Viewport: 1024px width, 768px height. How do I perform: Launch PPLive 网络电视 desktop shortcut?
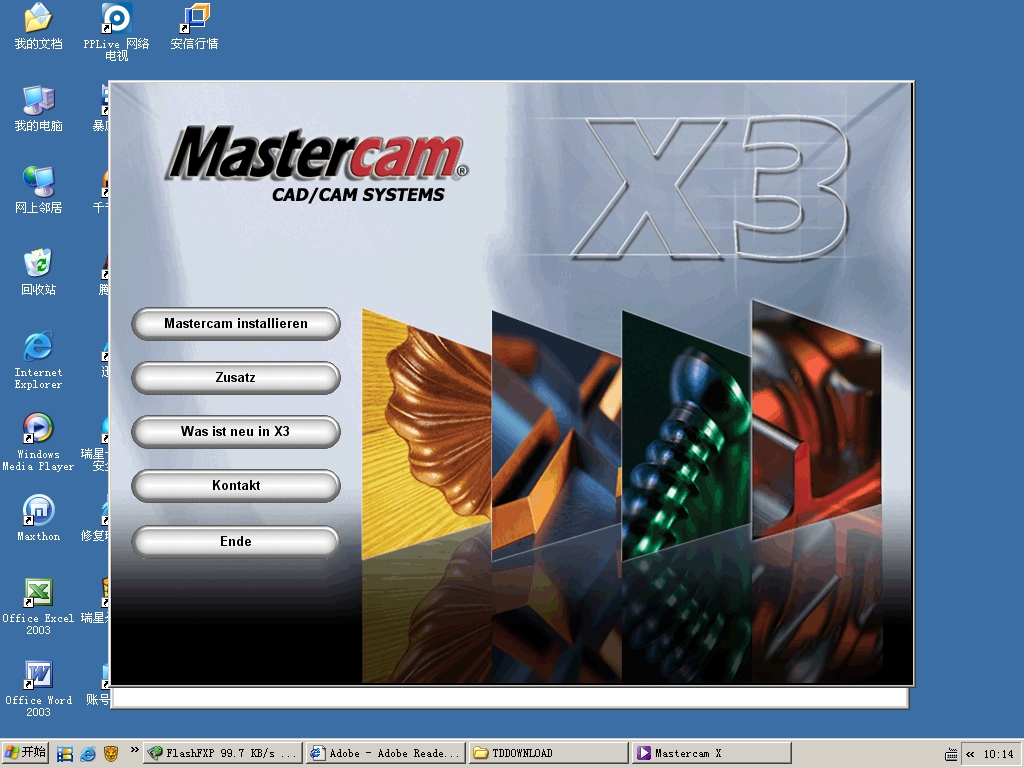(116, 31)
